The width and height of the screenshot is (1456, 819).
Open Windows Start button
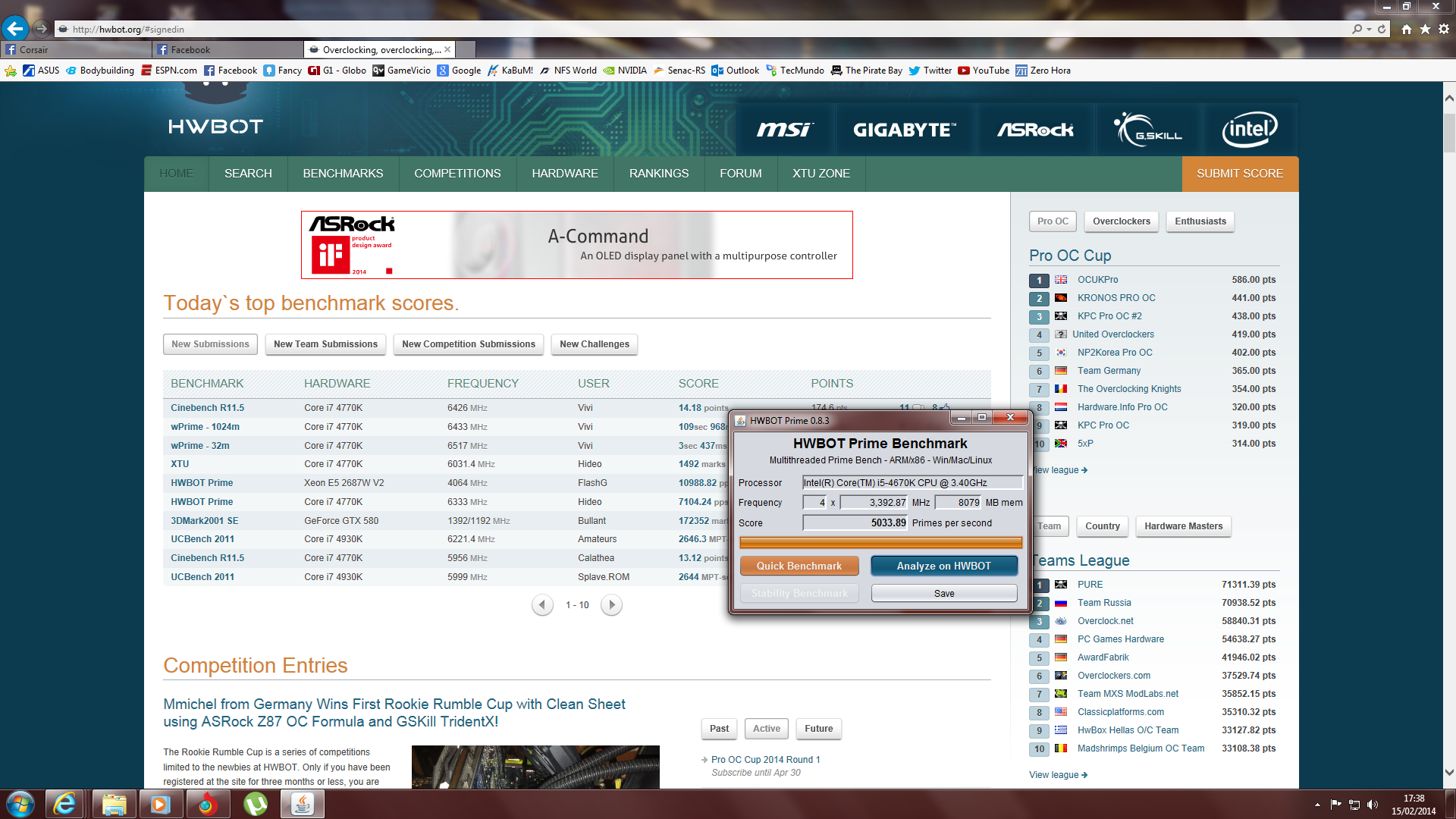(20, 804)
